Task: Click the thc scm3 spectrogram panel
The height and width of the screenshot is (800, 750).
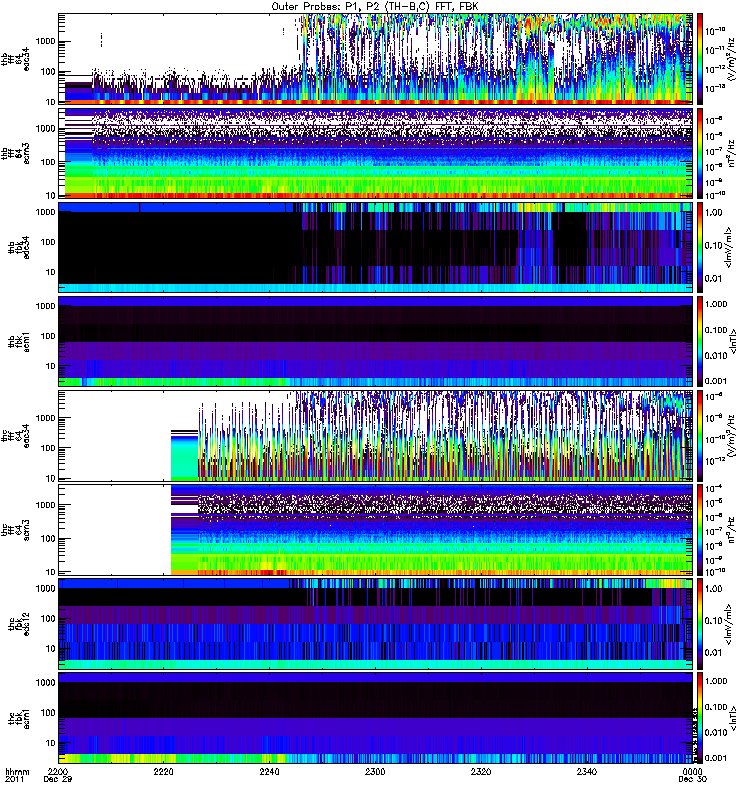Action: click(376, 530)
